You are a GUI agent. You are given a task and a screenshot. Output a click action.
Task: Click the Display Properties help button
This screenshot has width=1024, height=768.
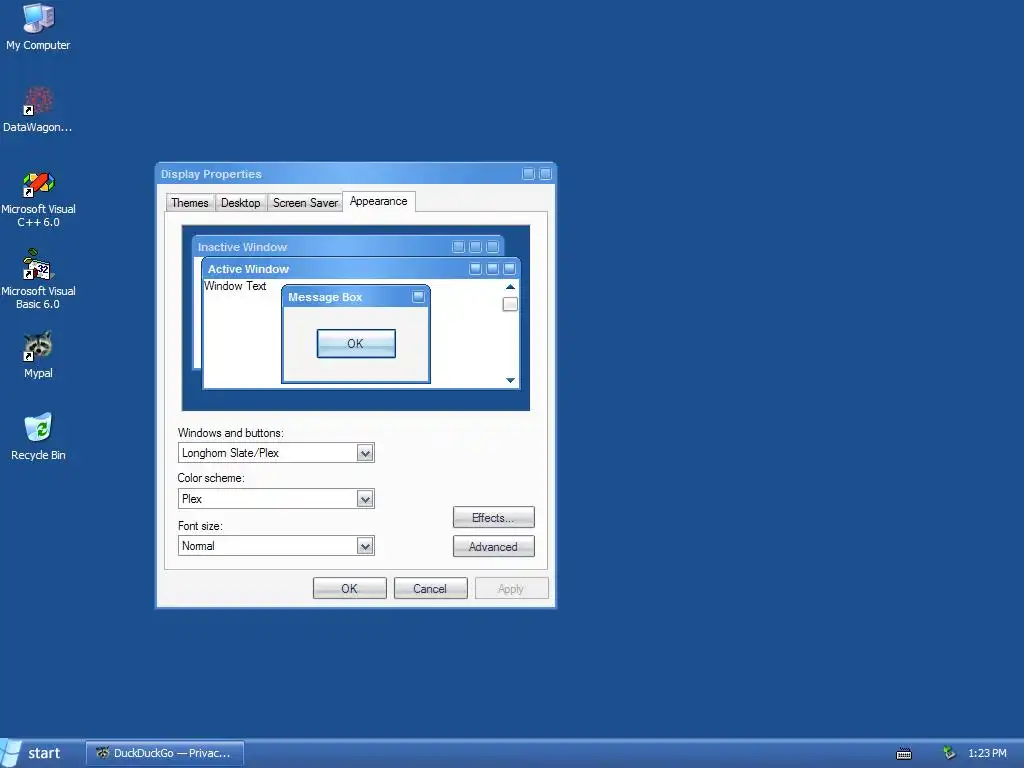click(x=528, y=174)
